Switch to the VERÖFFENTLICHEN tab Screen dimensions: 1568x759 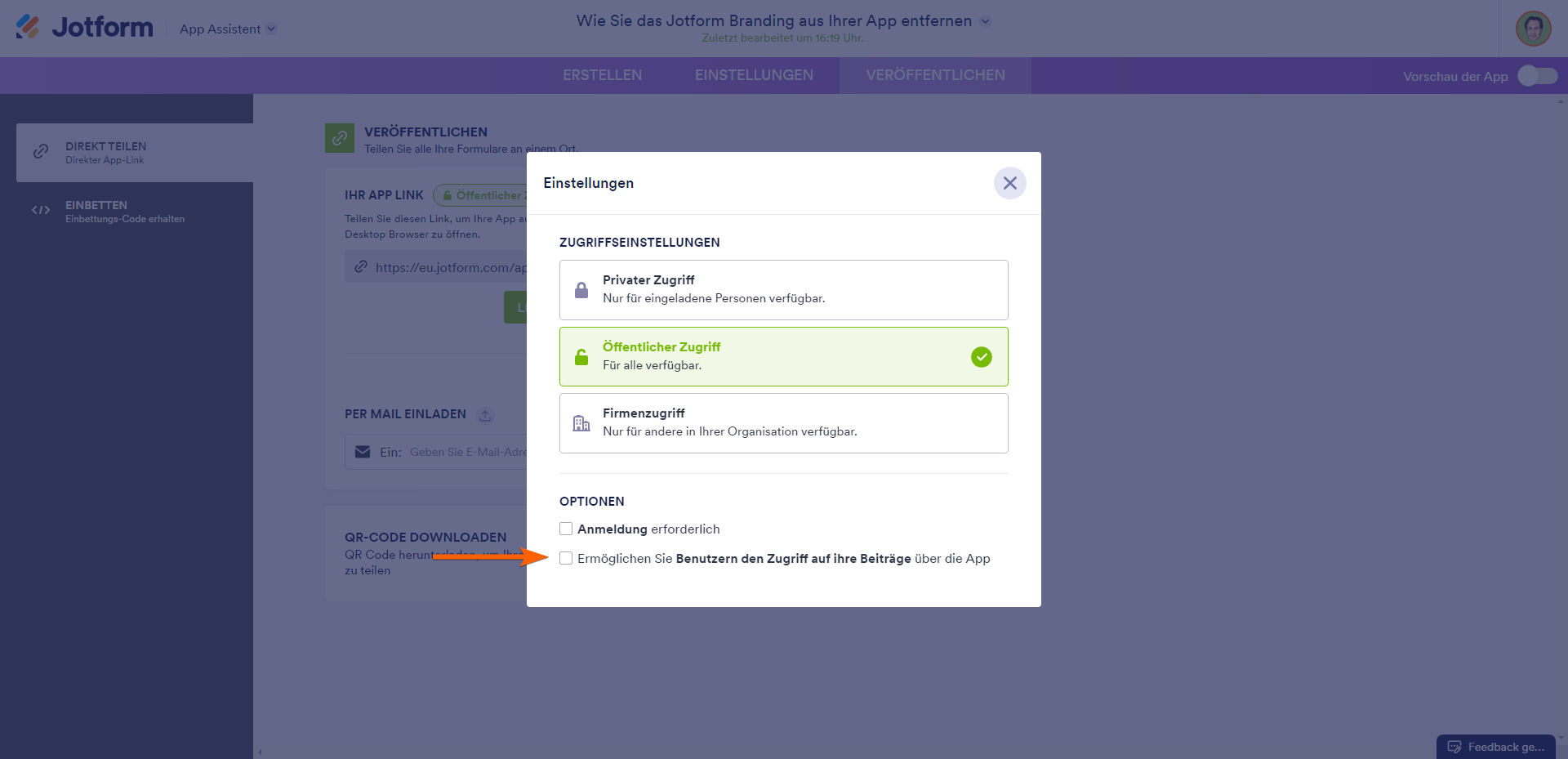tap(935, 75)
